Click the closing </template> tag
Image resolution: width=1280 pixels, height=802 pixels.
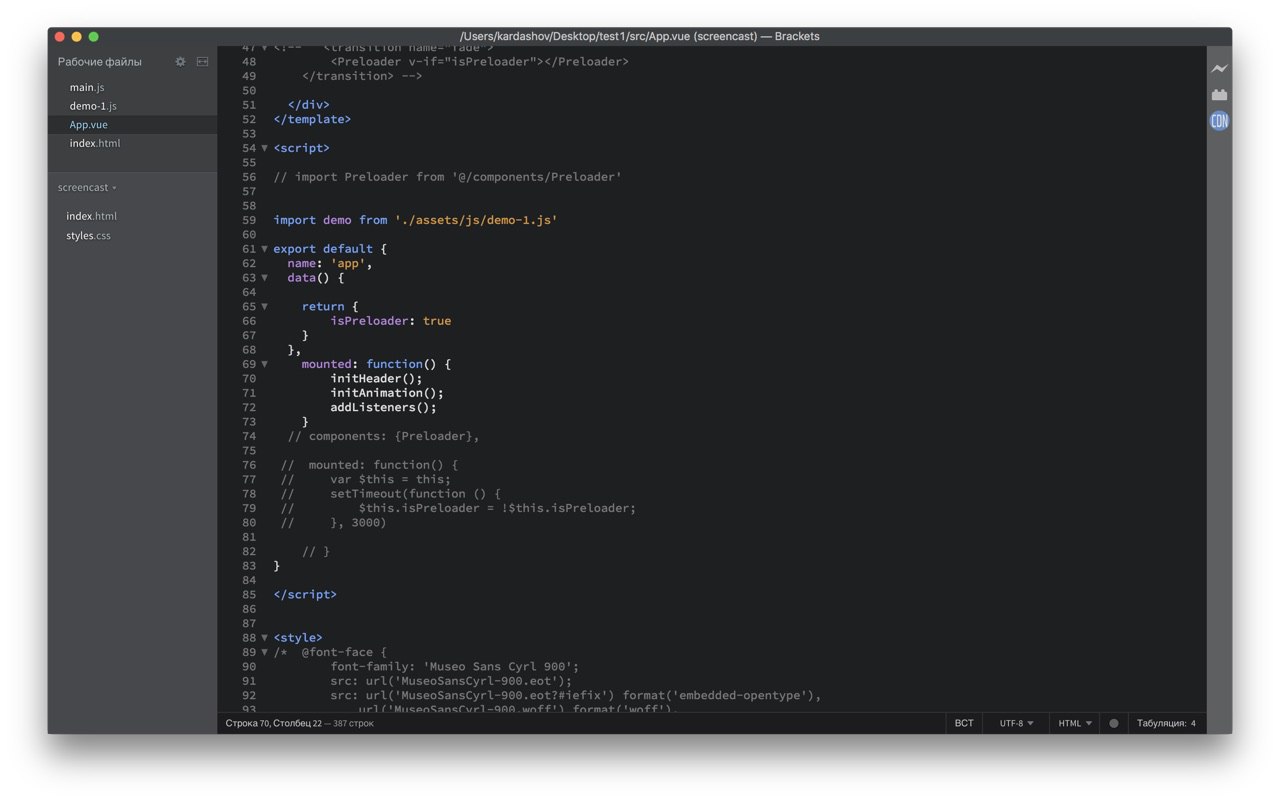coord(312,119)
